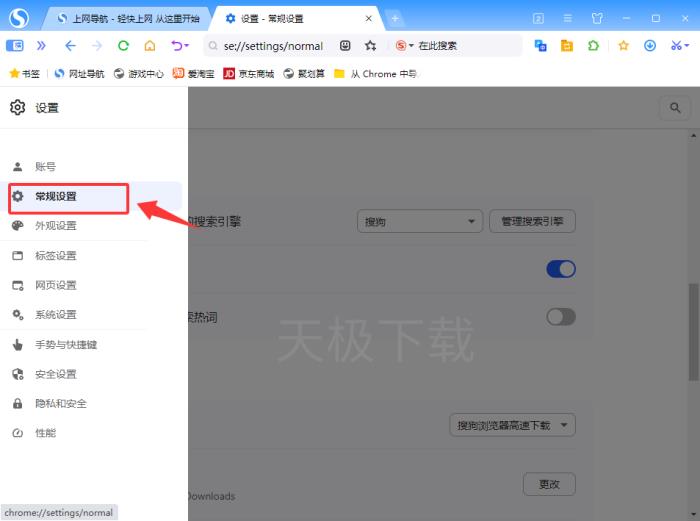Click the 管理搜索引擎 button
Viewport: 700px width, 521px height.
[x=532, y=221]
